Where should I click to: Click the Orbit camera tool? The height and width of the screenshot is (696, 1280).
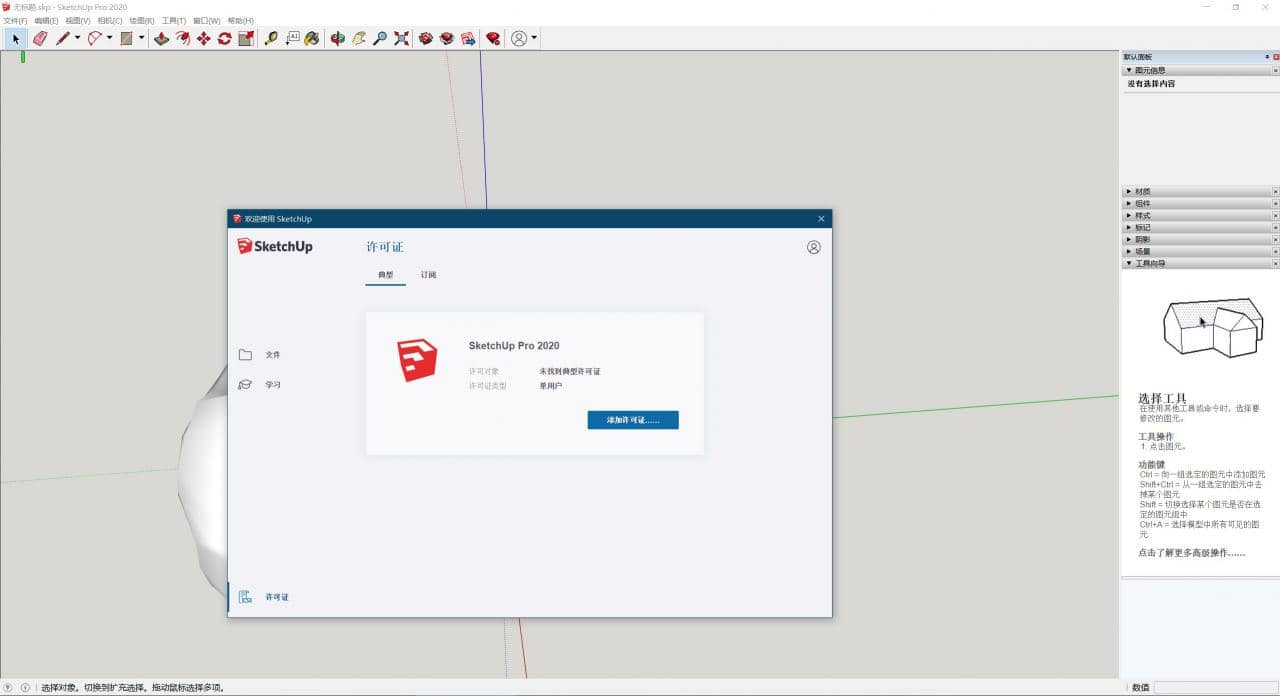tap(337, 38)
